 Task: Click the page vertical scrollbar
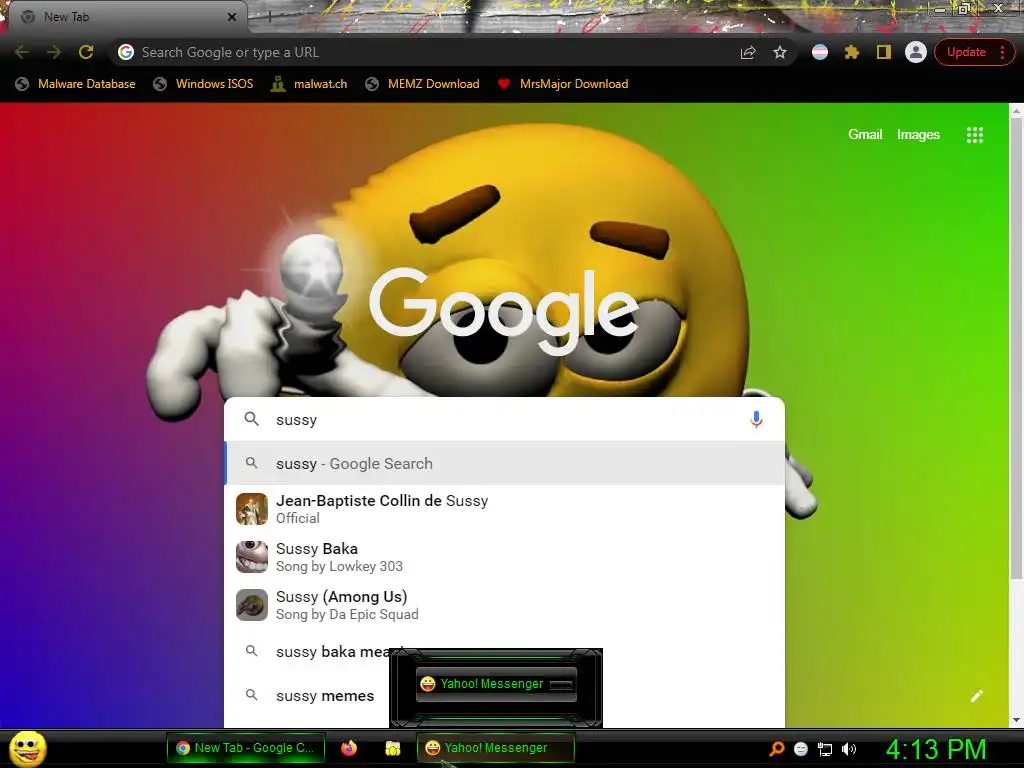coord(1016,348)
